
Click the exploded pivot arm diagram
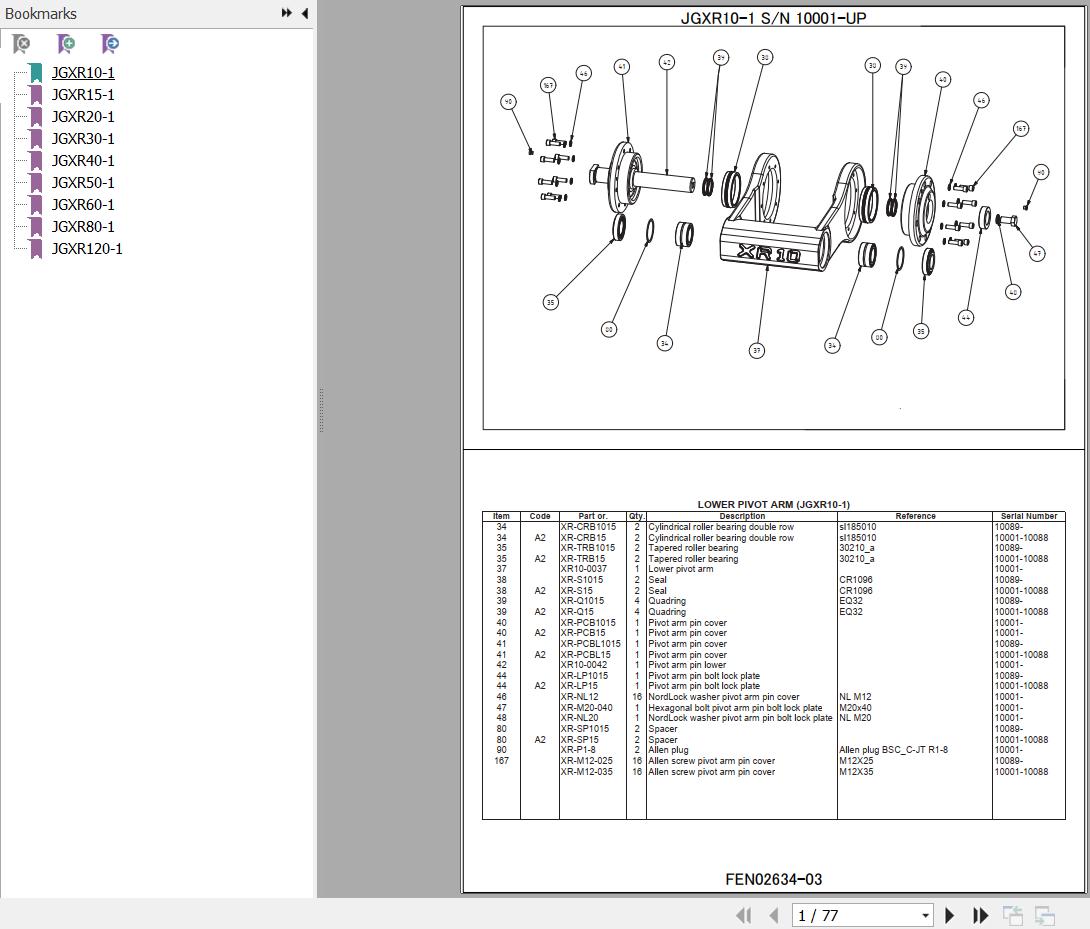tap(773, 228)
